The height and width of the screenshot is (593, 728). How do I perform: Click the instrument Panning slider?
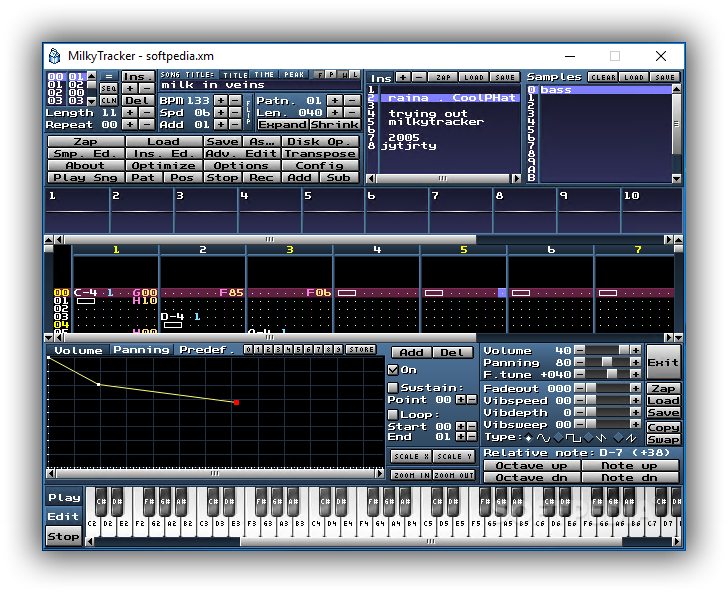(x=607, y=362)
